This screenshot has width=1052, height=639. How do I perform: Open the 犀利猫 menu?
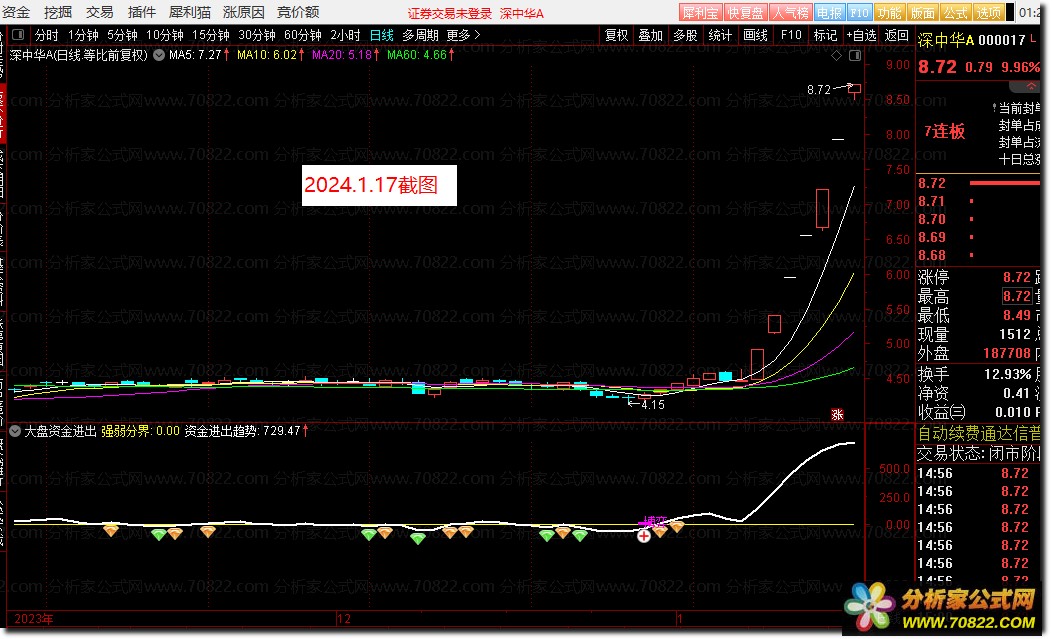pos(190,12)
